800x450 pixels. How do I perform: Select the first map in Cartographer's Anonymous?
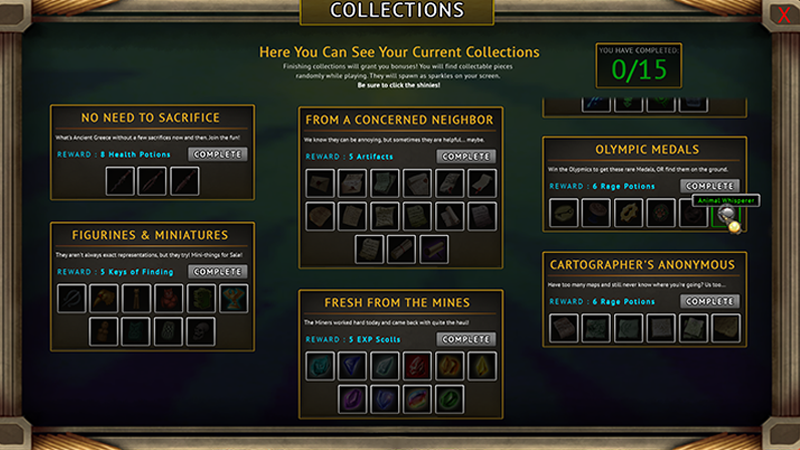[x=564, y=328]
